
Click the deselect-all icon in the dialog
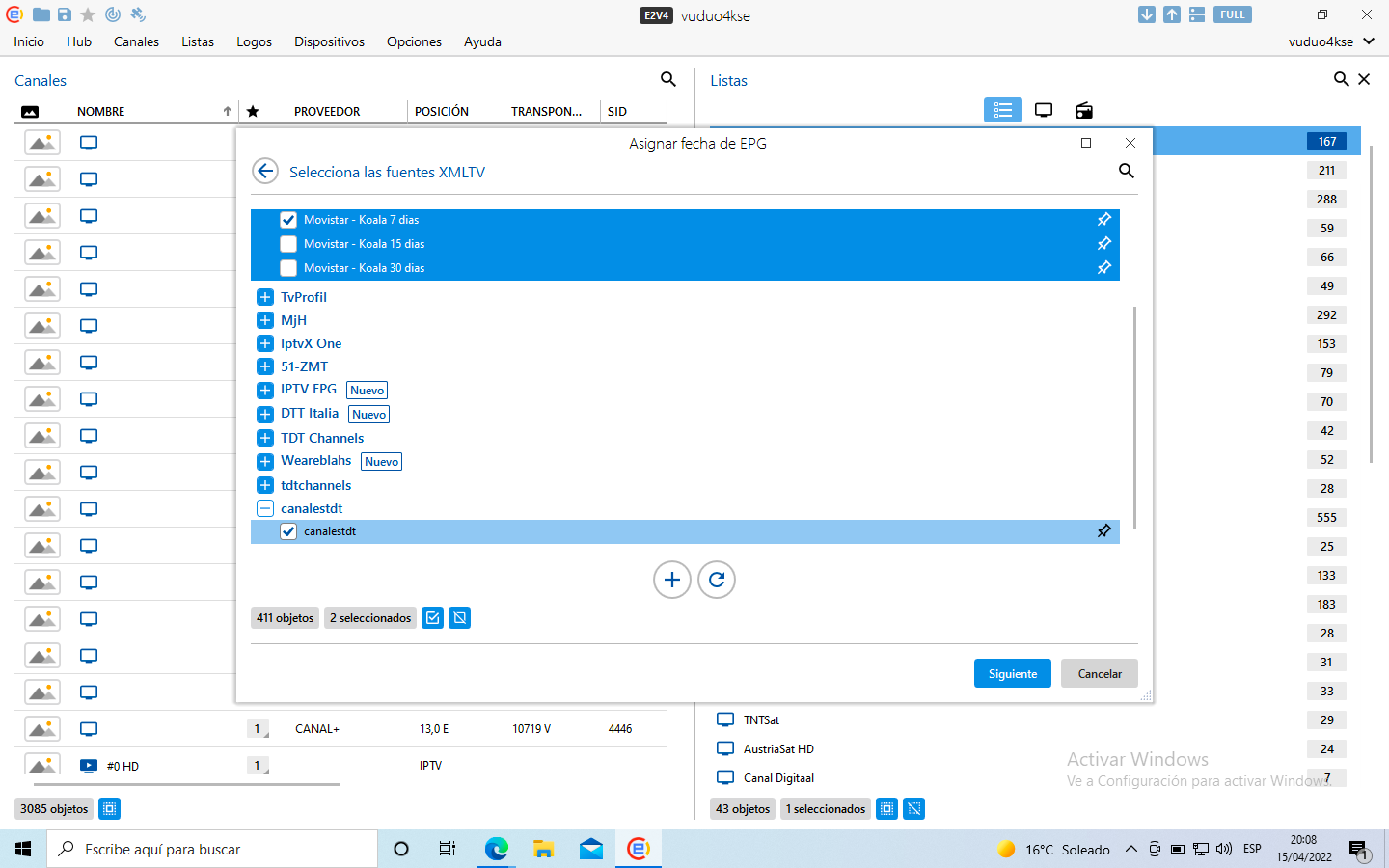pyautogui.click(x=460, y=618)
